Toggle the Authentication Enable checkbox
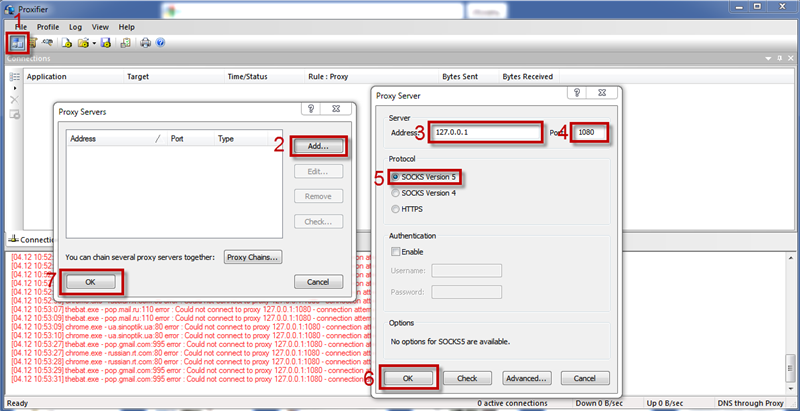 pyautogui.click(x=395, y=251)
